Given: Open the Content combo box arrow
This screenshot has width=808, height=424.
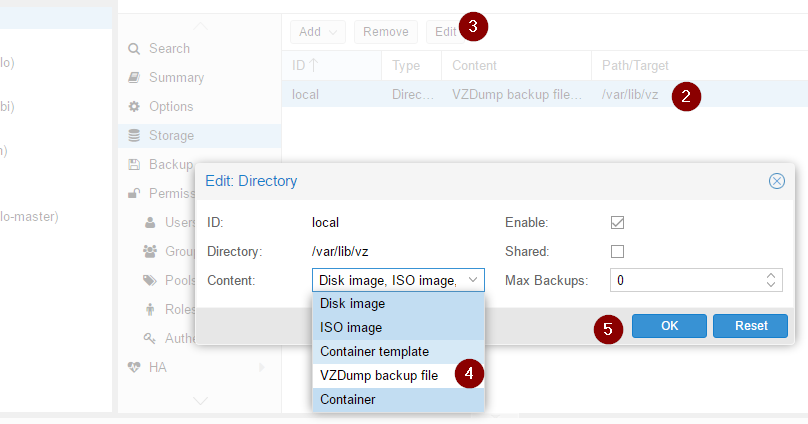Looking at the screenshot, I should point(473,280).
